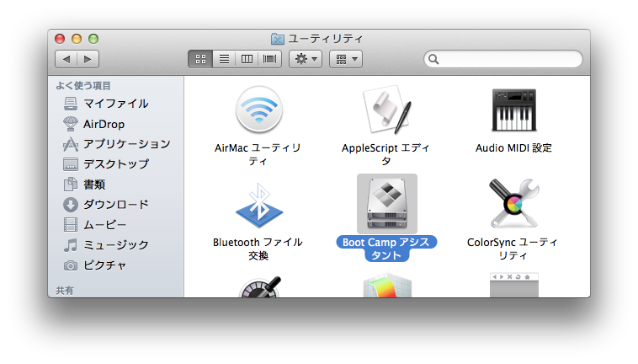Screen dimensions: 638x364
Task: Click the ミュージック note sidebar icon
Action: [x=70, y=245]
